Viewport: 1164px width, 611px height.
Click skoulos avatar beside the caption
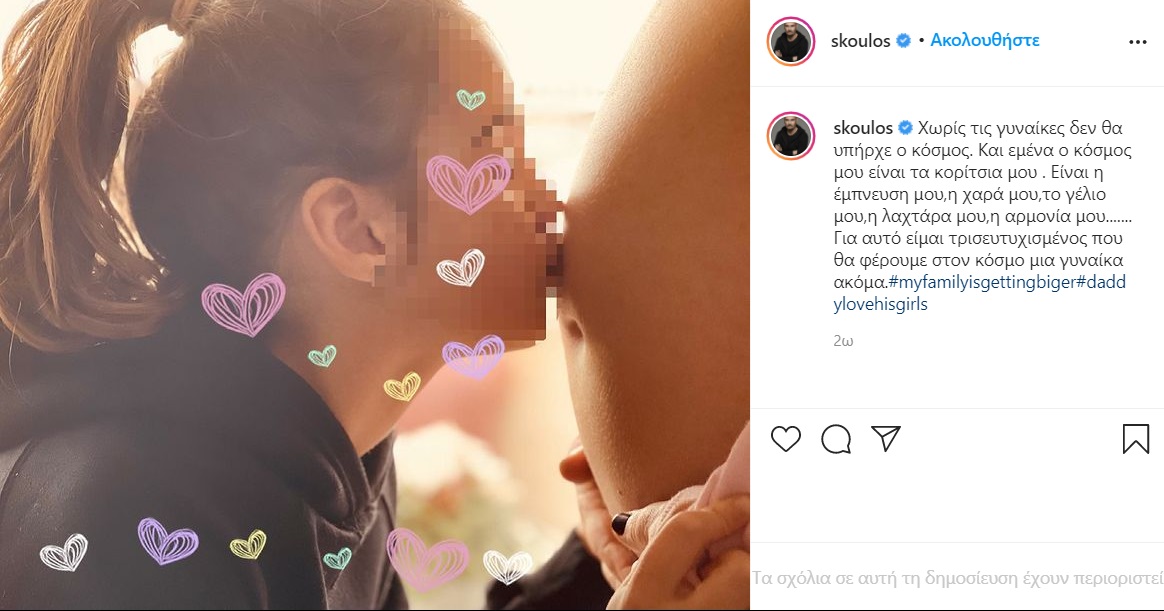point(791,137)
